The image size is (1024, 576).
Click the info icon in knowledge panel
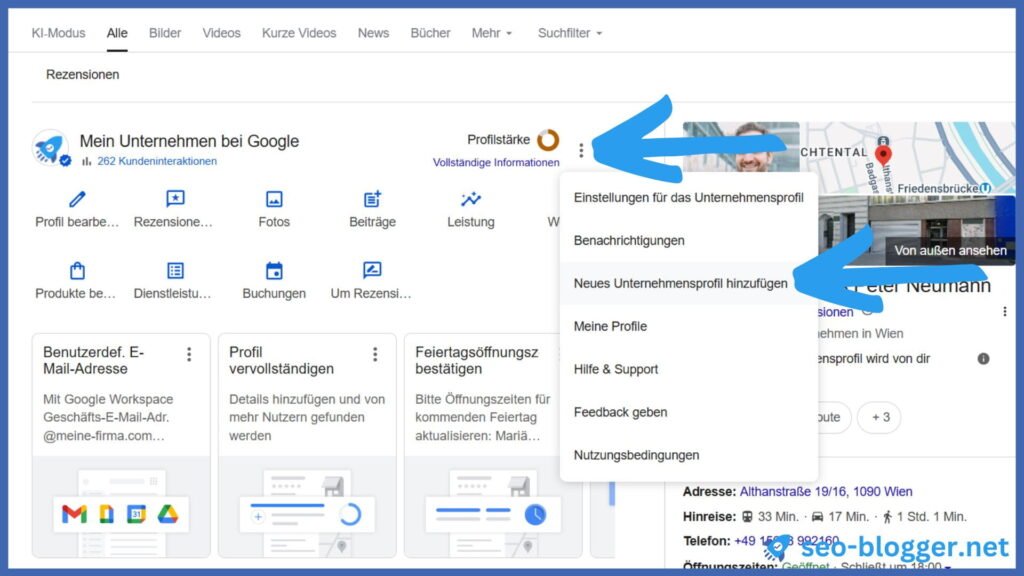tap(983, 359)
